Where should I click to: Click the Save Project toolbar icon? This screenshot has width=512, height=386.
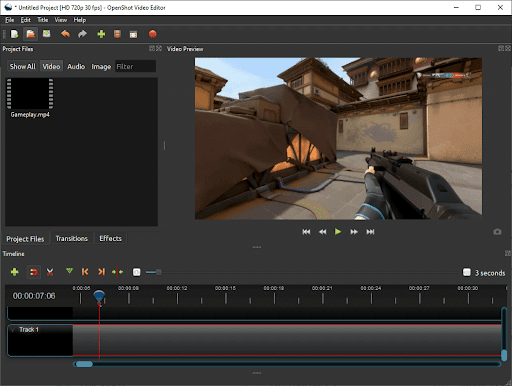(46, 34)
